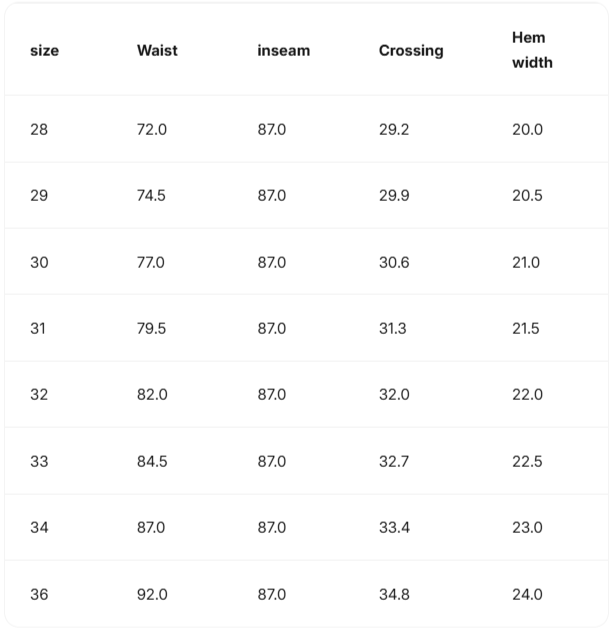Click the "Hem width" column header
This screenshot has width=613, height=637.
pyautogui.click(x=532, y=50)
